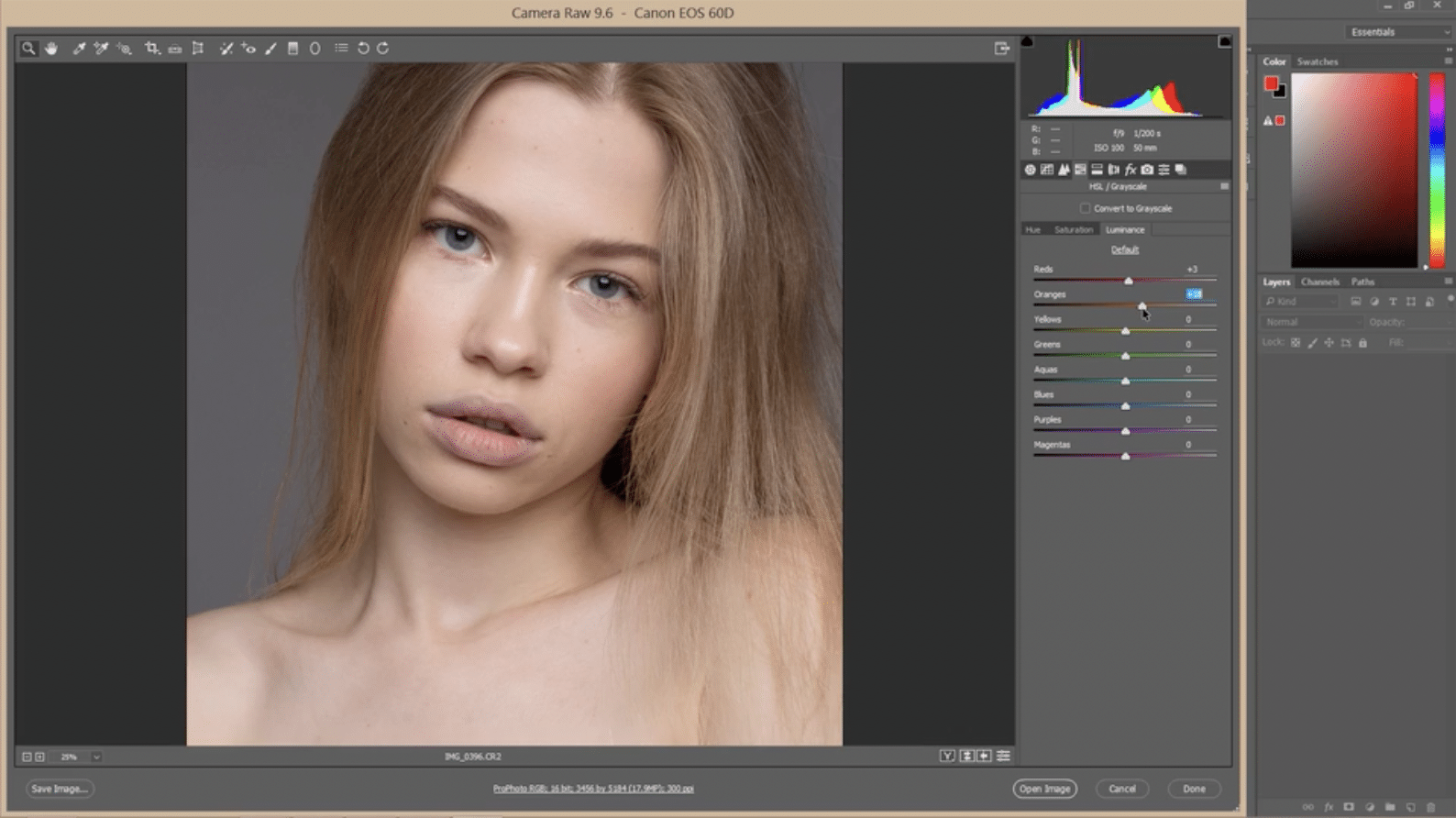This screenshot has height=818, width=1456.
Task: Click the Cancel button
Action: coord(1122,789)
